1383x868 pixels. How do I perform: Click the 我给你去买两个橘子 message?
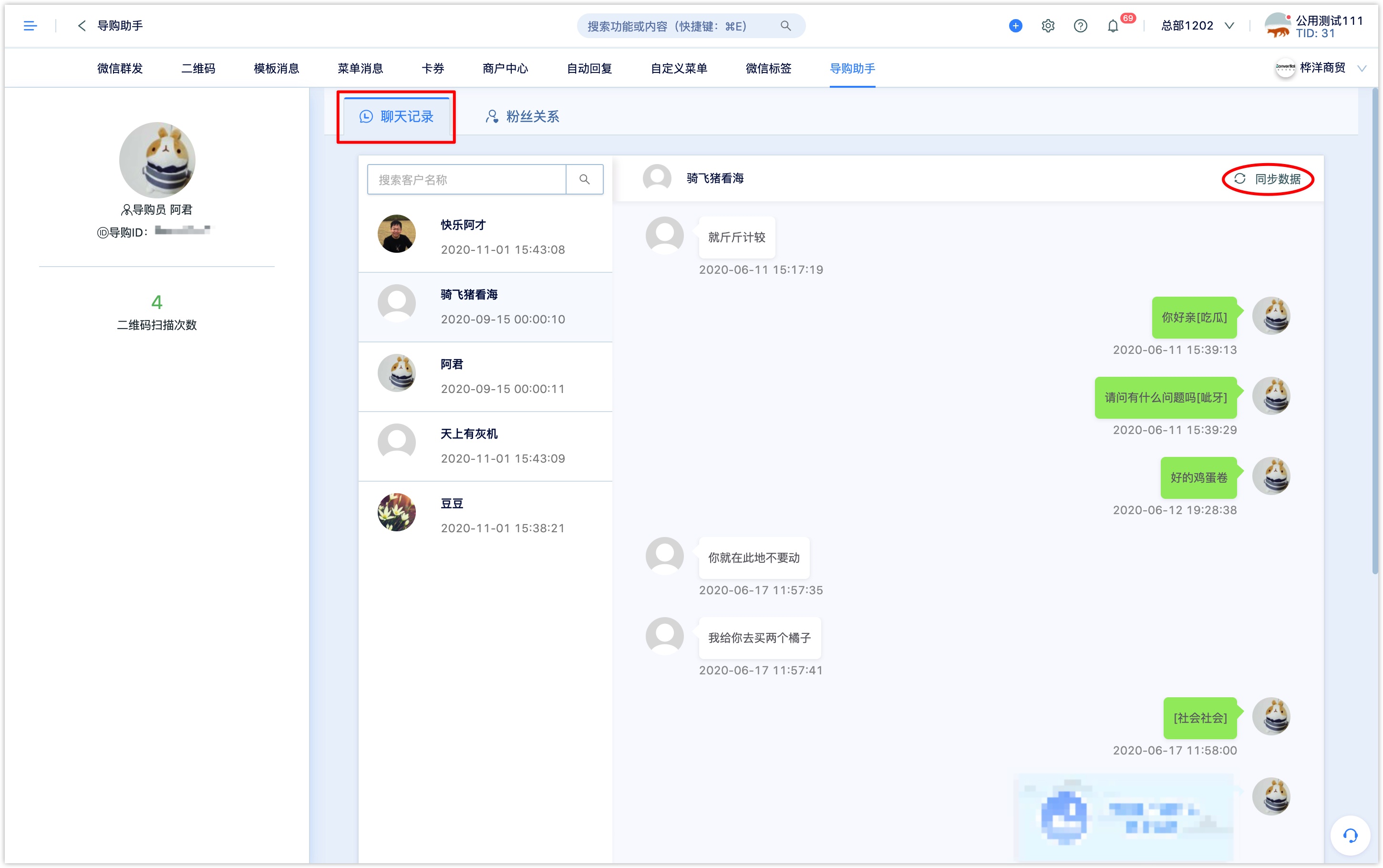[760, 638]
